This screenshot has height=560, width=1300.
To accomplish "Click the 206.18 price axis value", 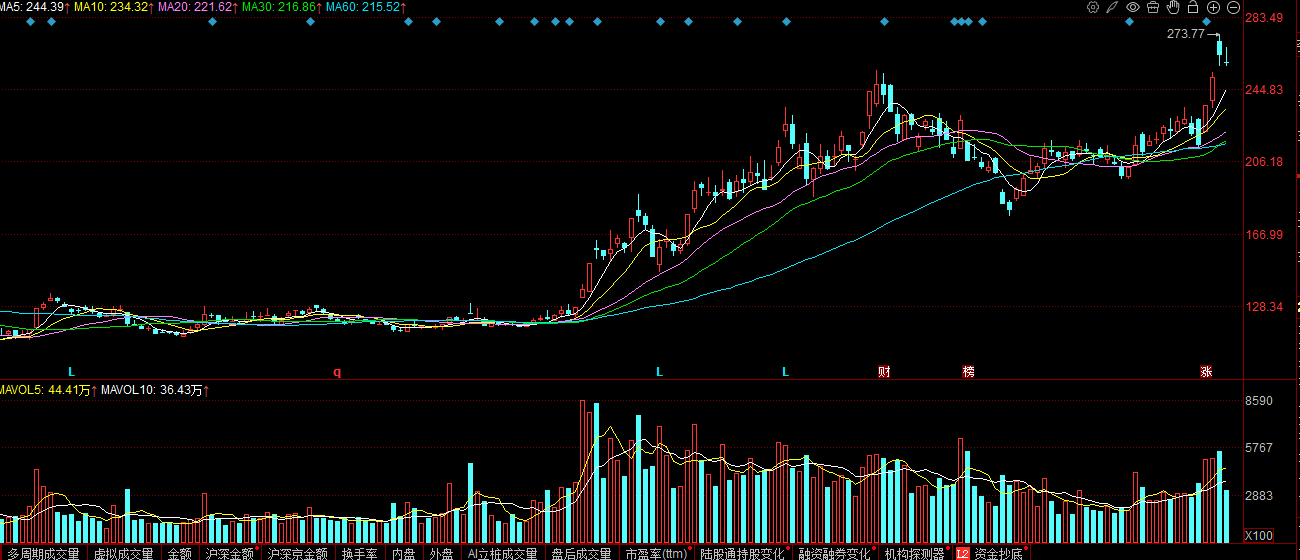I will 1264,162.
